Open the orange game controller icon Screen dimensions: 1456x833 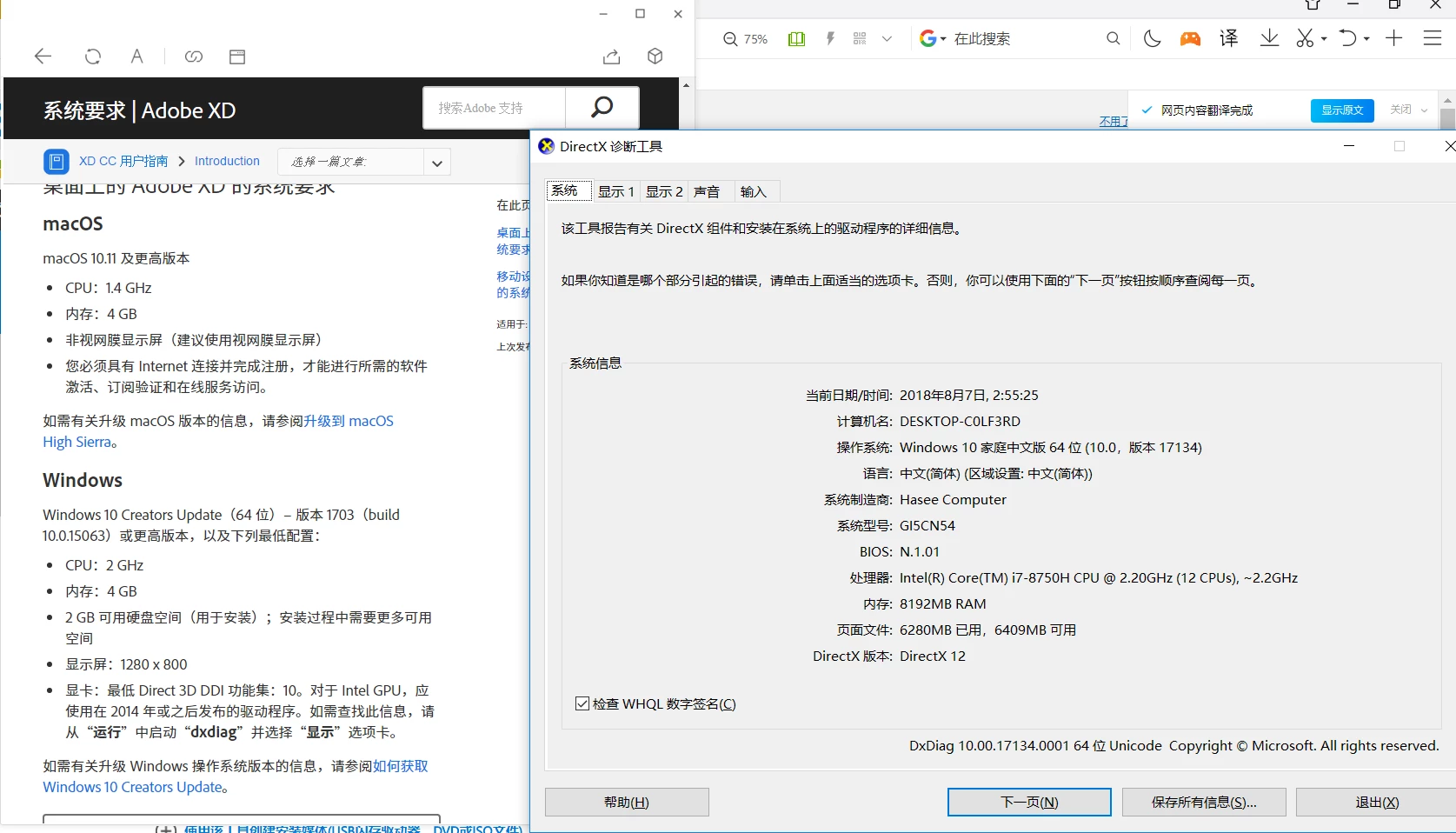pyautogui.click(x=1190, y=38)
